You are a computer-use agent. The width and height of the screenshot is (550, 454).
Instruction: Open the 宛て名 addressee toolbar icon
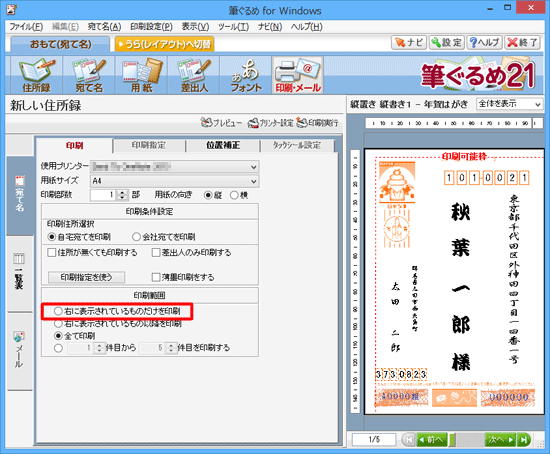(x=89, y=75)
